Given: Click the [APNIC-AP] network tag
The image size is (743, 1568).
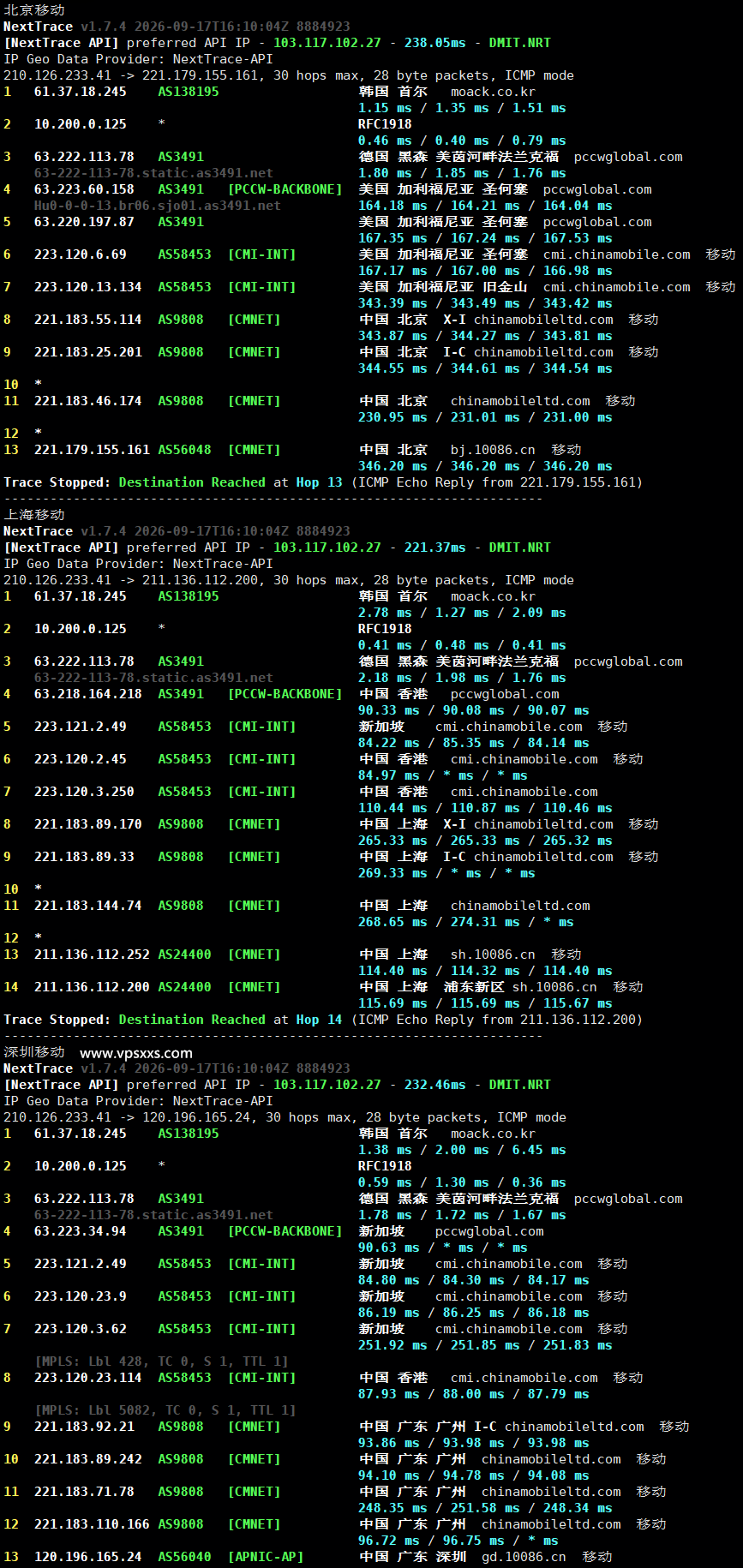Looking at the screenshot, I should (266, 1557).
